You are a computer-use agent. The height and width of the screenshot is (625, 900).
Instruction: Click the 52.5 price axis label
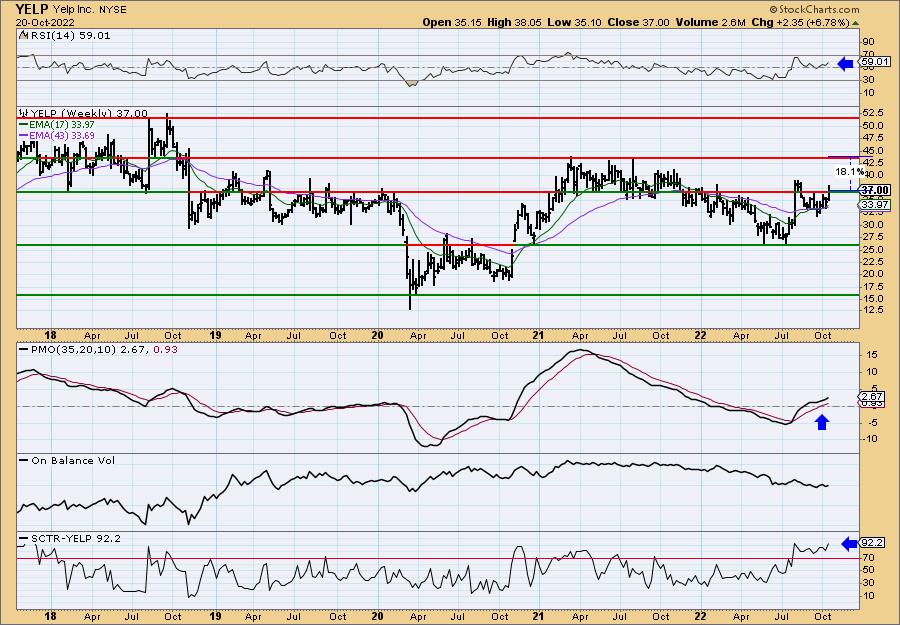(872, 112)
